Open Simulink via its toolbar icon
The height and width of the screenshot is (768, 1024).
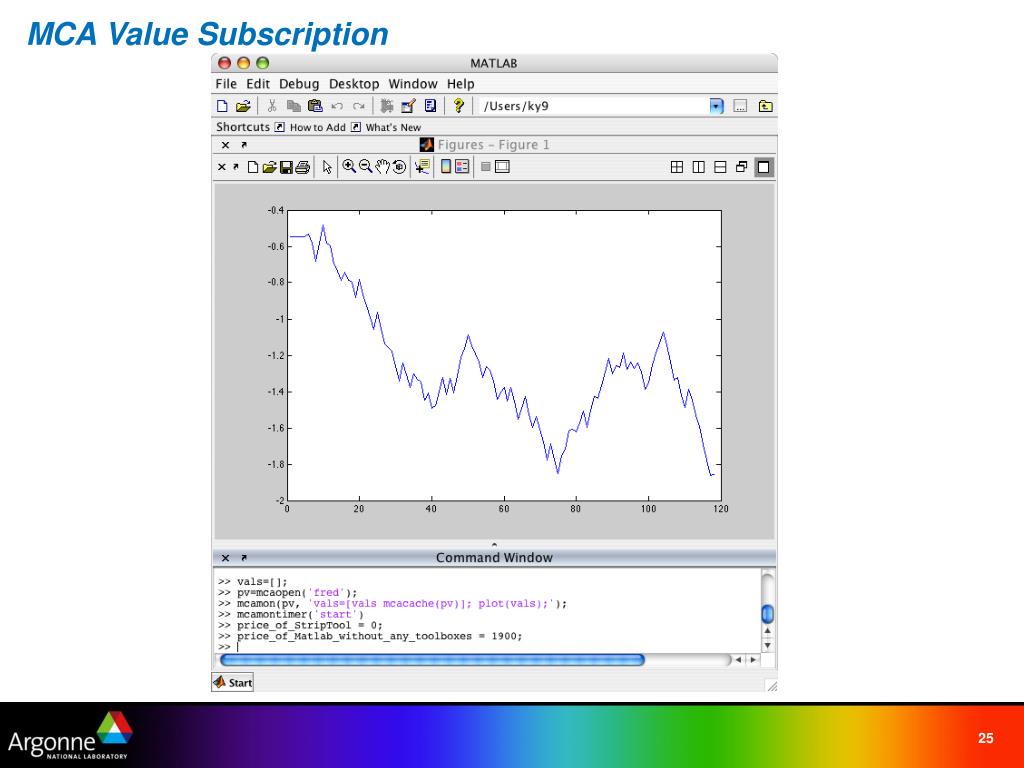(387, 106)
